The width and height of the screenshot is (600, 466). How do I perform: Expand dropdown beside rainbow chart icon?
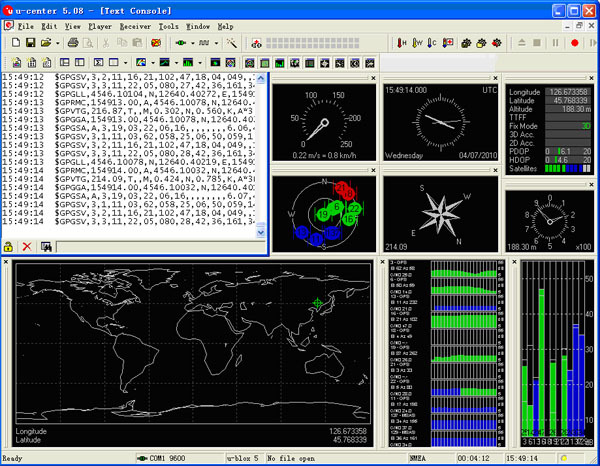pyautogui.click(x=153, y=62)
